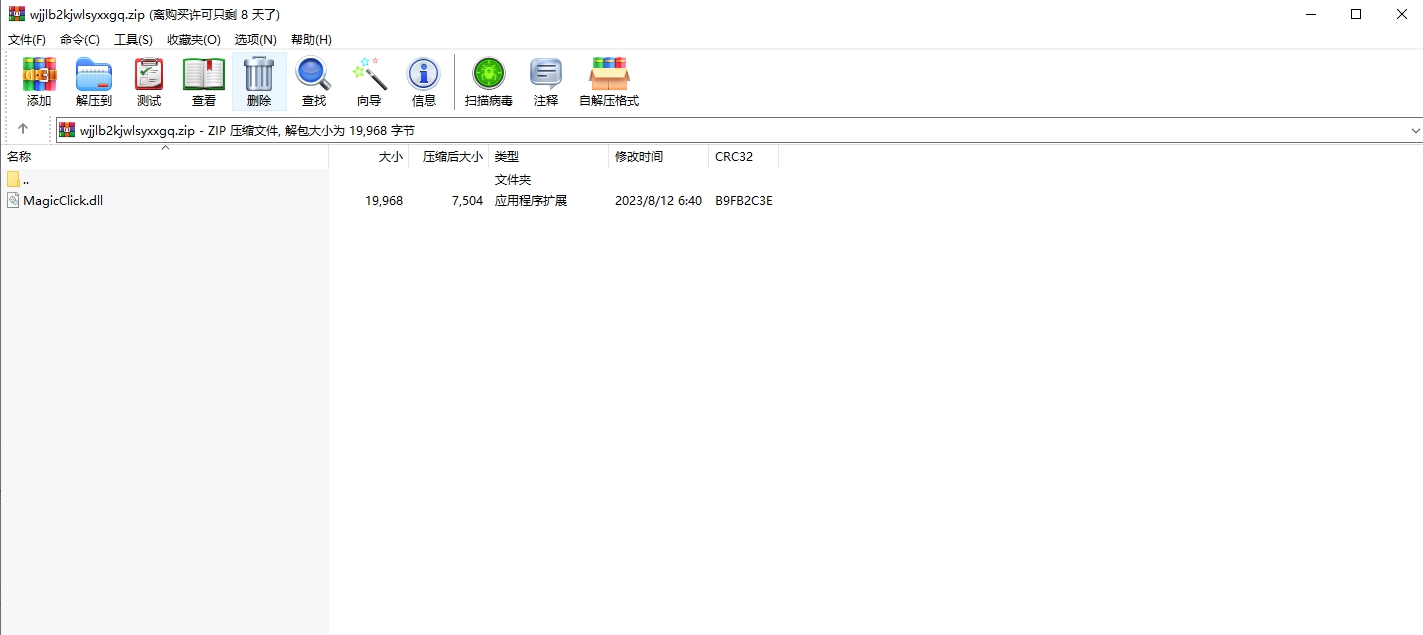Open the 文件(F) menu
This screenshot has height=635, width=1423.
[27, 39]
